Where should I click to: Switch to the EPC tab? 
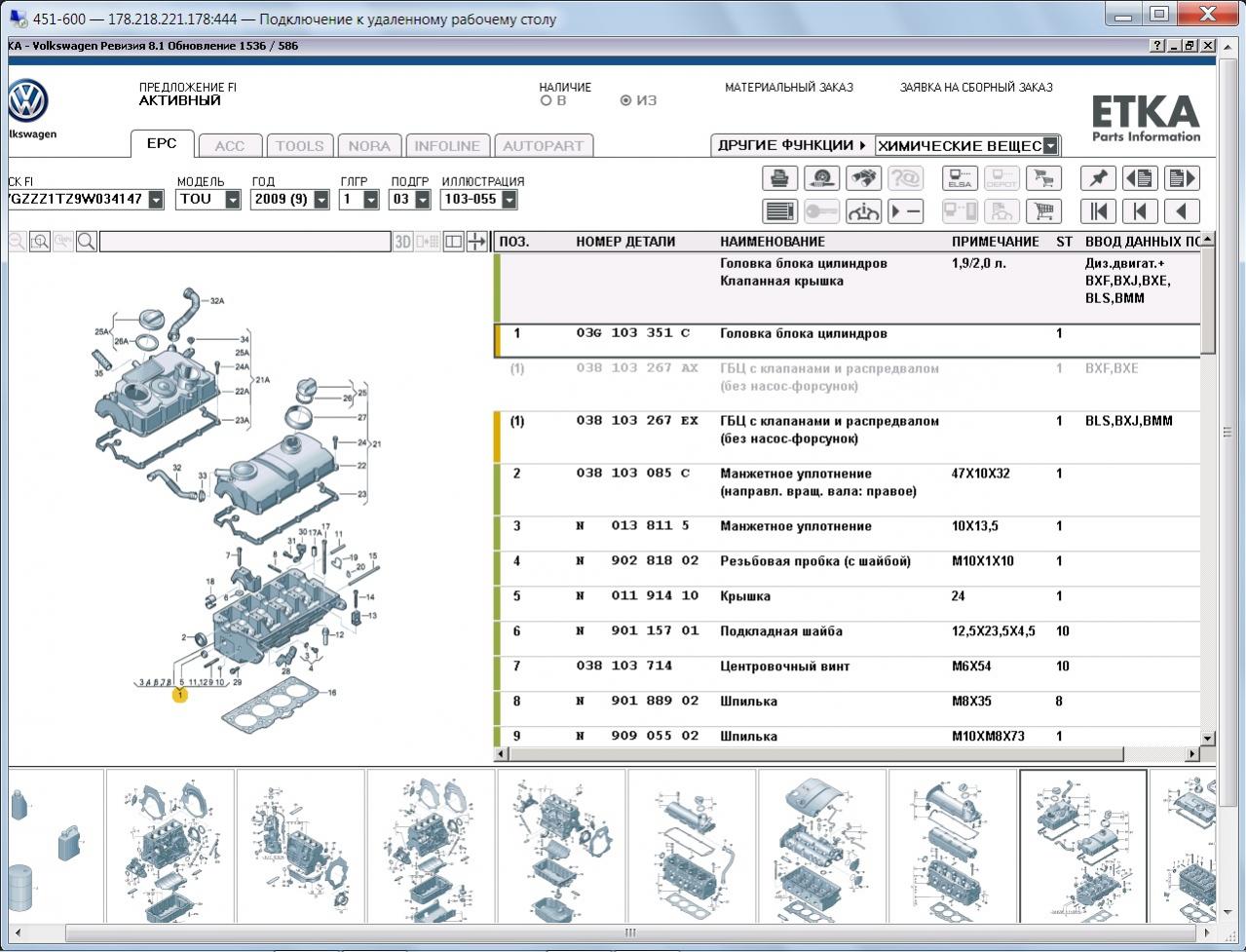162,143
